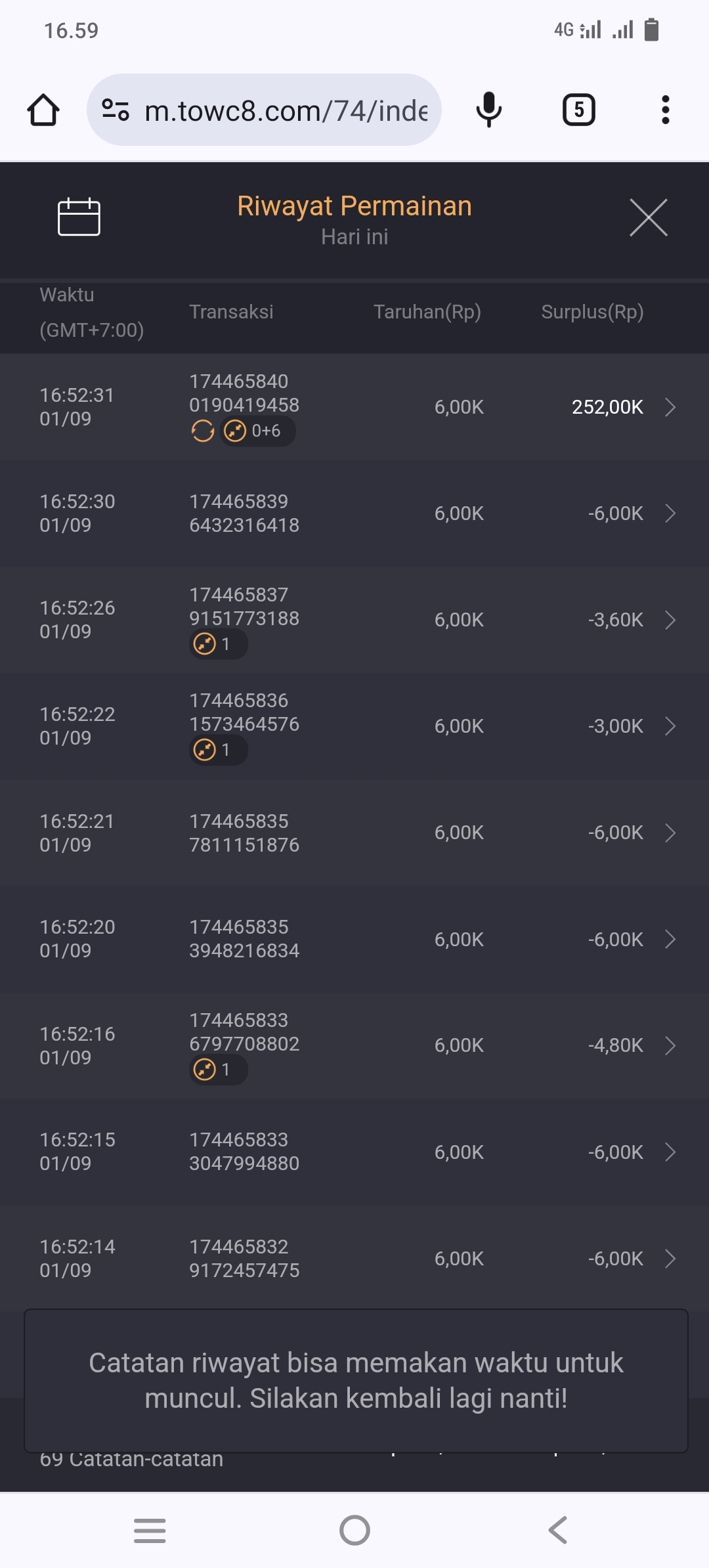Close the Riwayat Permainan panel

[648, 217]
